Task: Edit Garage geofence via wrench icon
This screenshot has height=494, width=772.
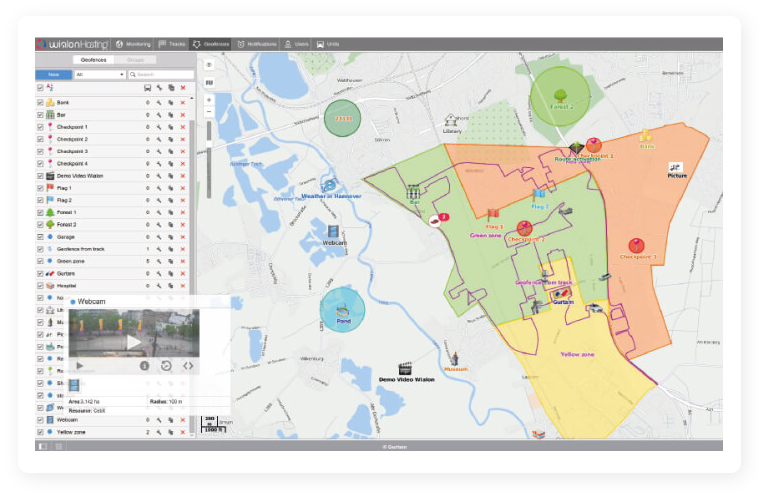Action: click(159, 237)
